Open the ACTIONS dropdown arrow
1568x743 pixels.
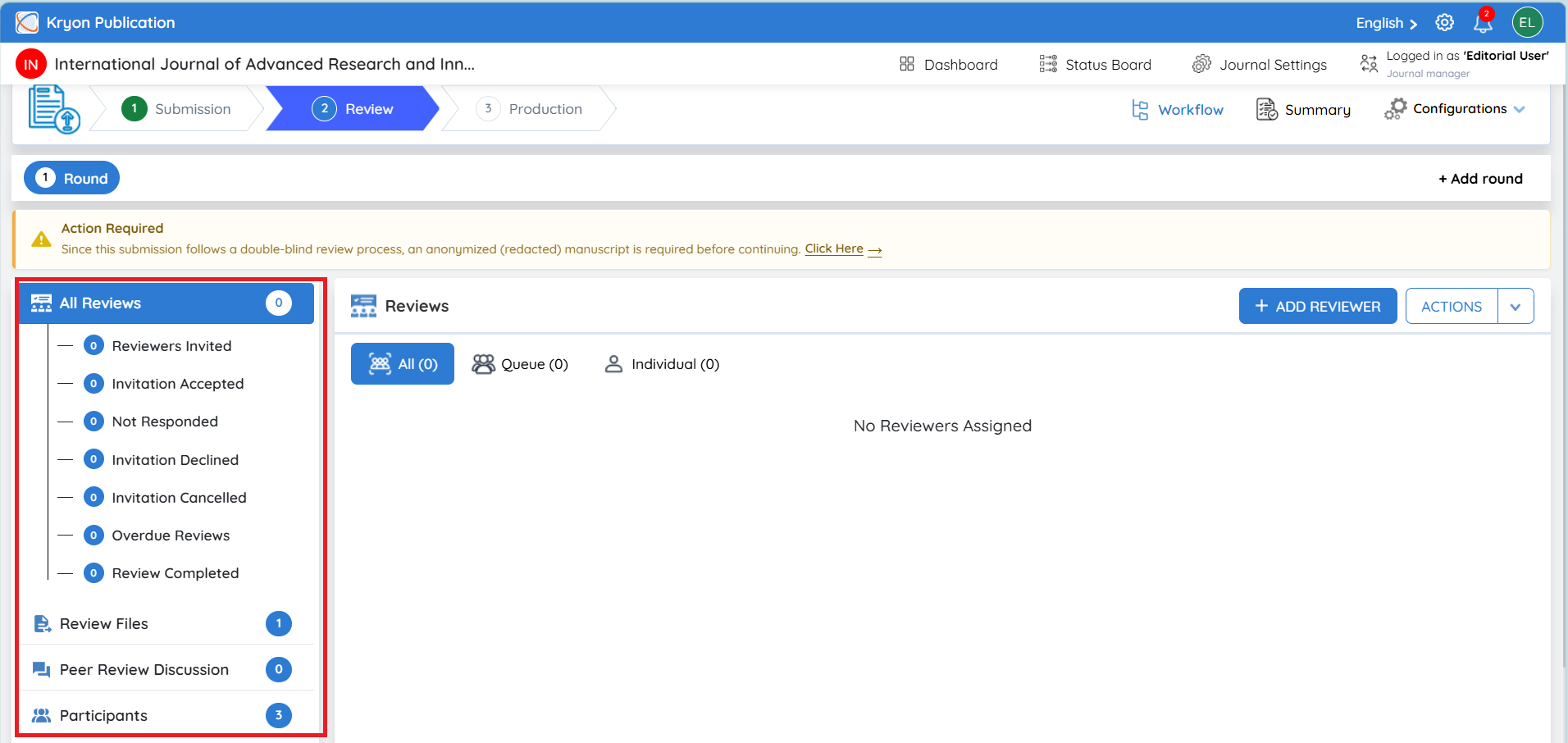click(1516, 307)
